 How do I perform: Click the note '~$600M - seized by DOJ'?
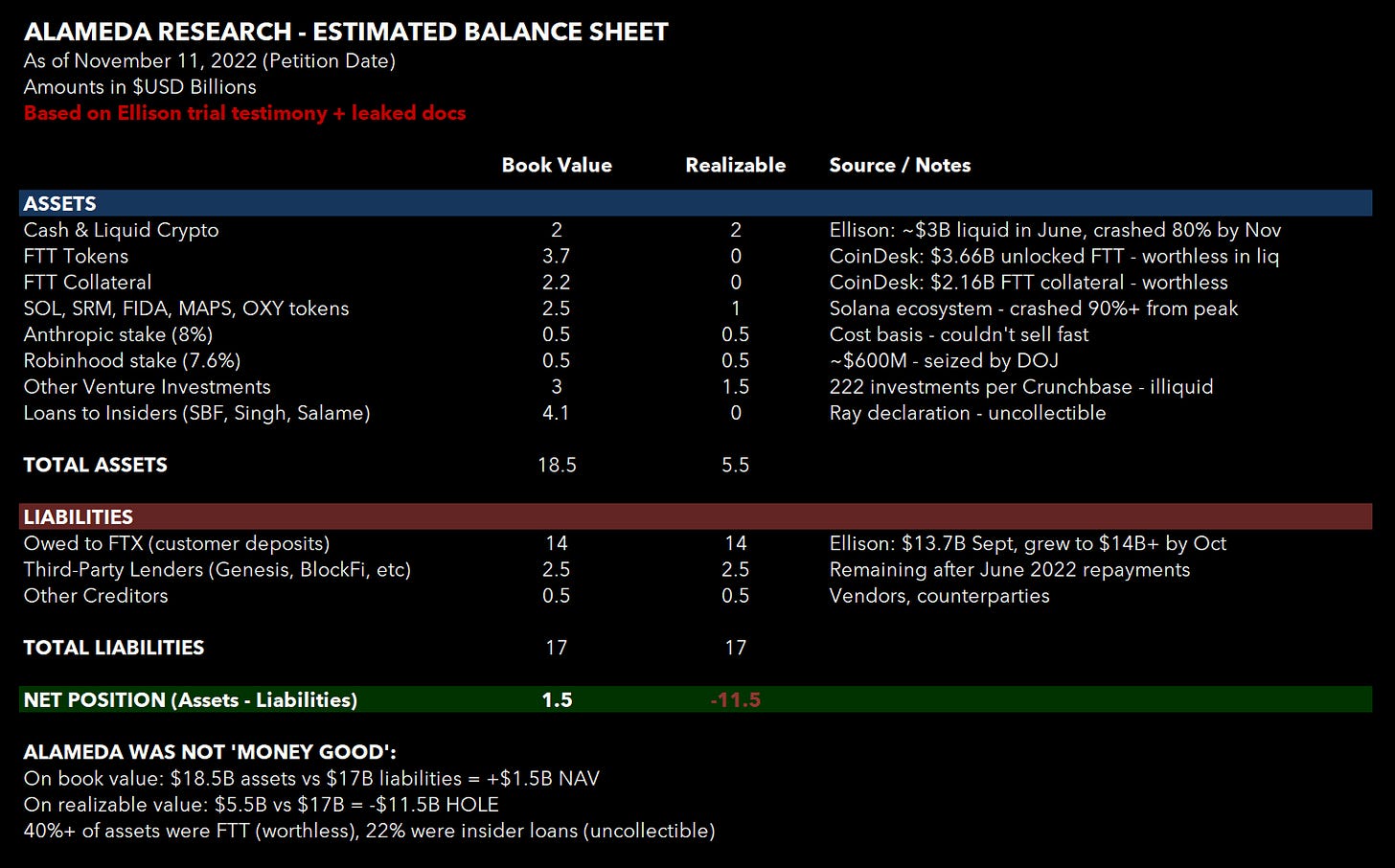click(944, 360)
